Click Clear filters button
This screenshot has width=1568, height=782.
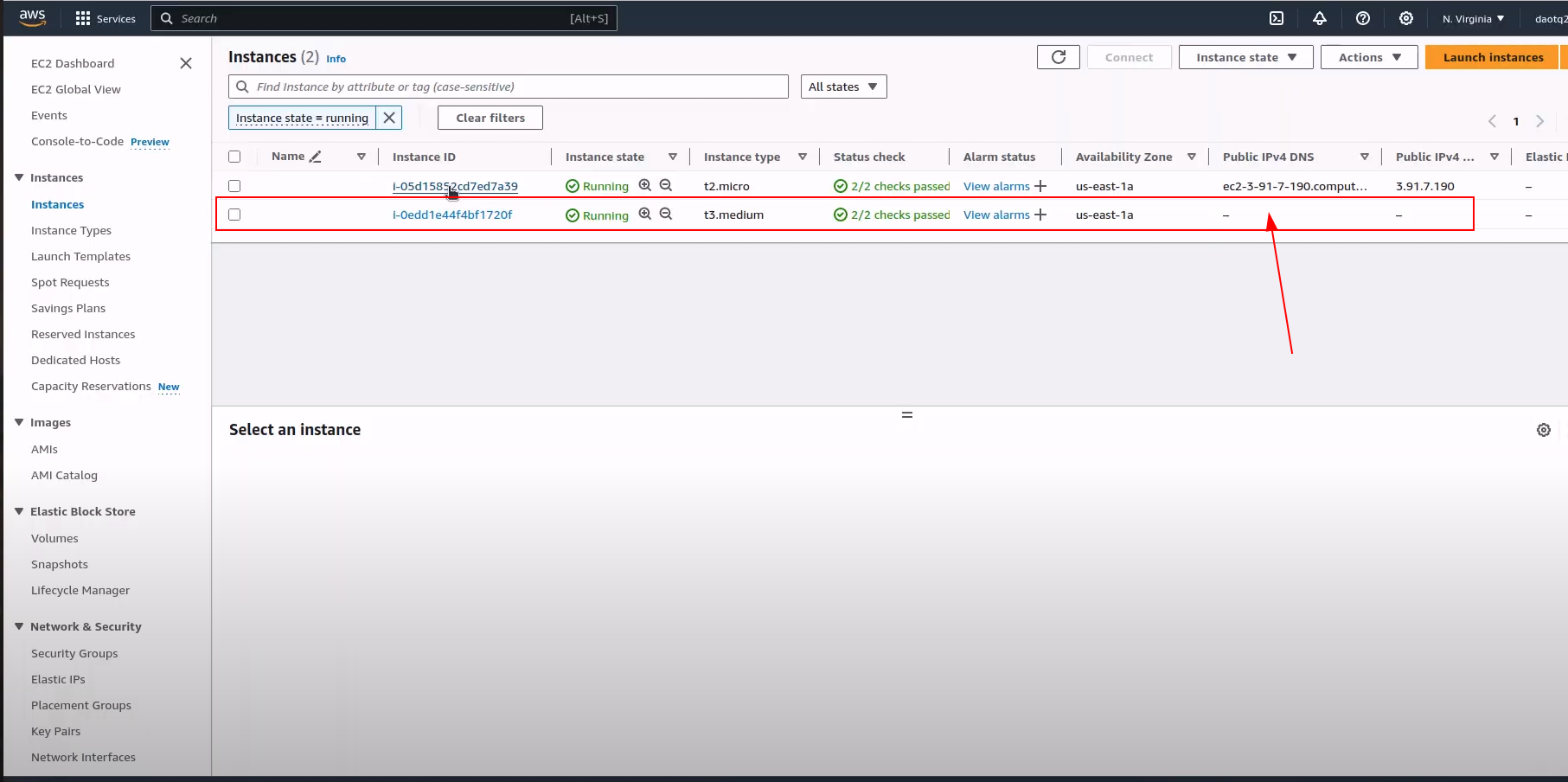490,118
